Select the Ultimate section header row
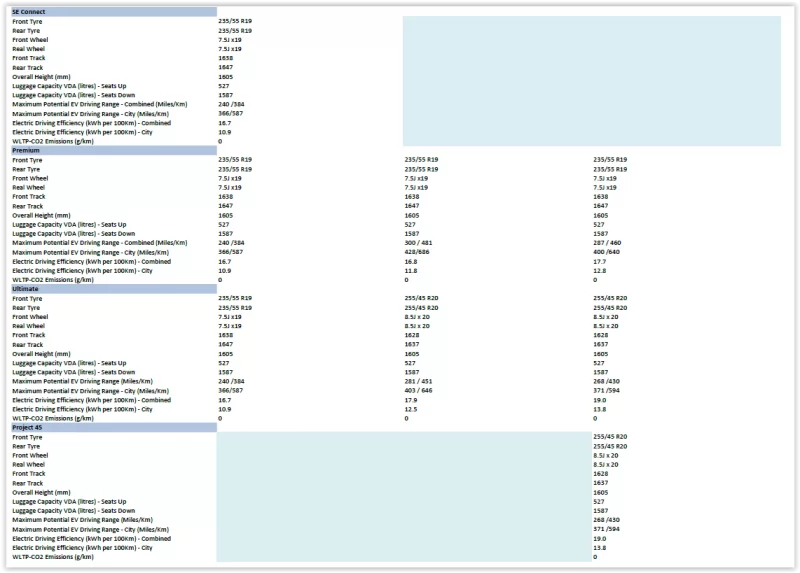 tap(26, 289)
